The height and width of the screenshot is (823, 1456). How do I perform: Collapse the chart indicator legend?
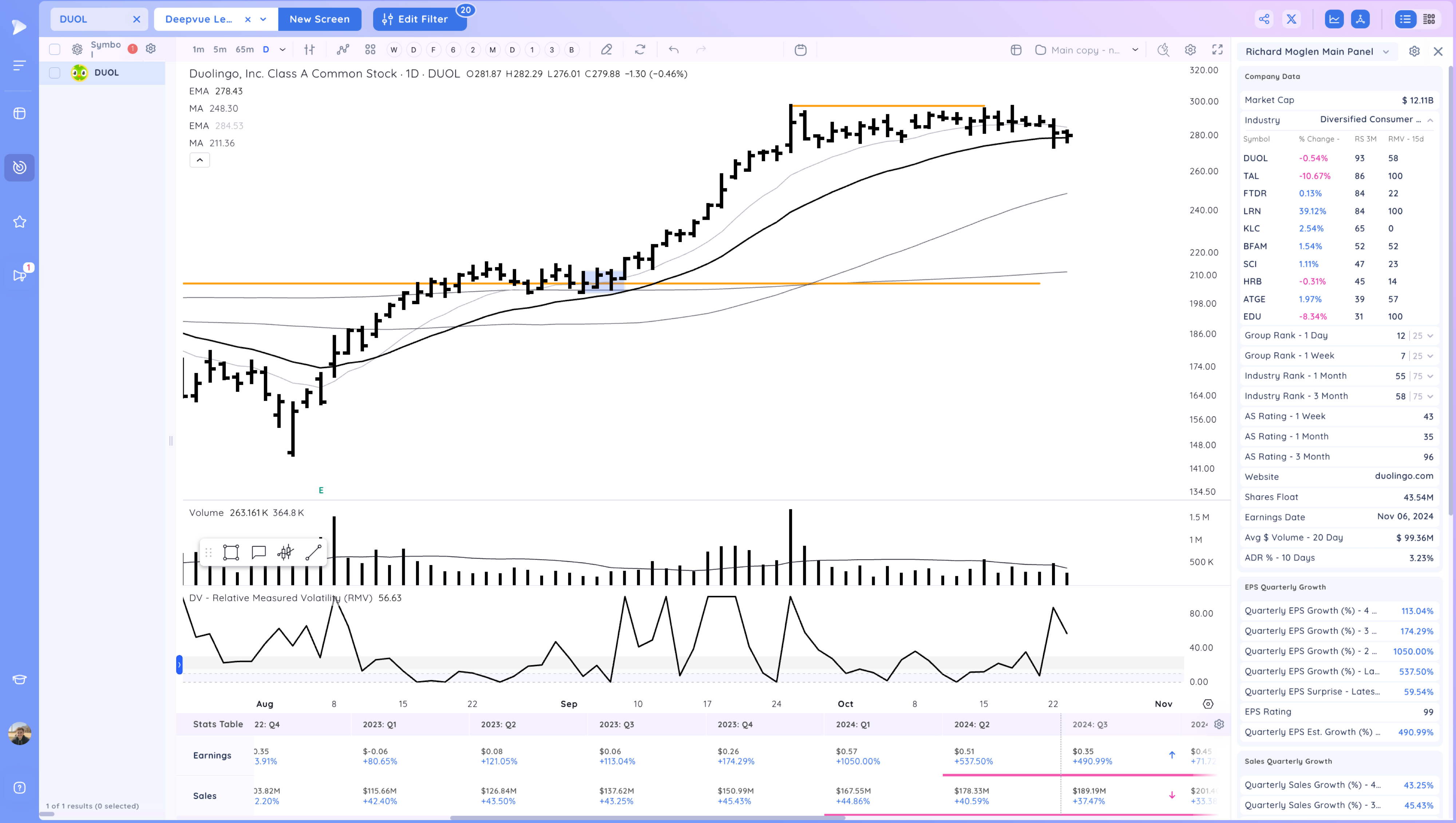199,160
